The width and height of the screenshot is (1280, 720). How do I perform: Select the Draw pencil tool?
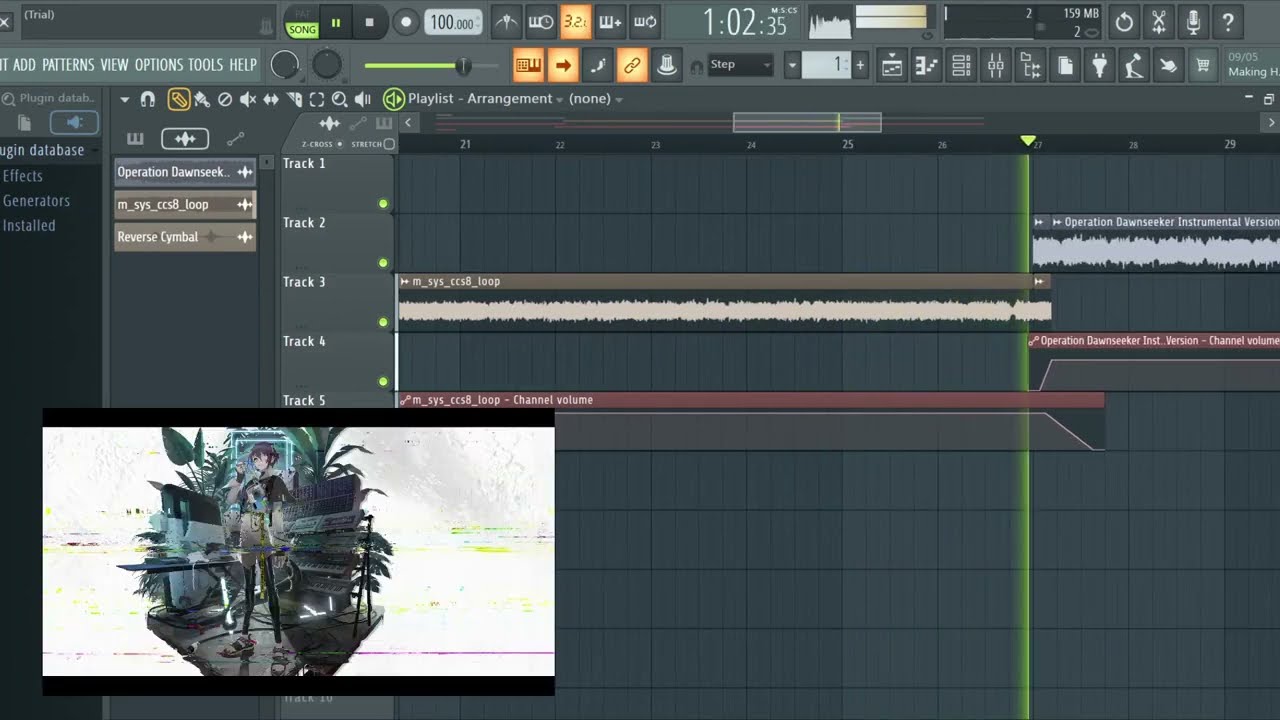[x=178, y=99]
